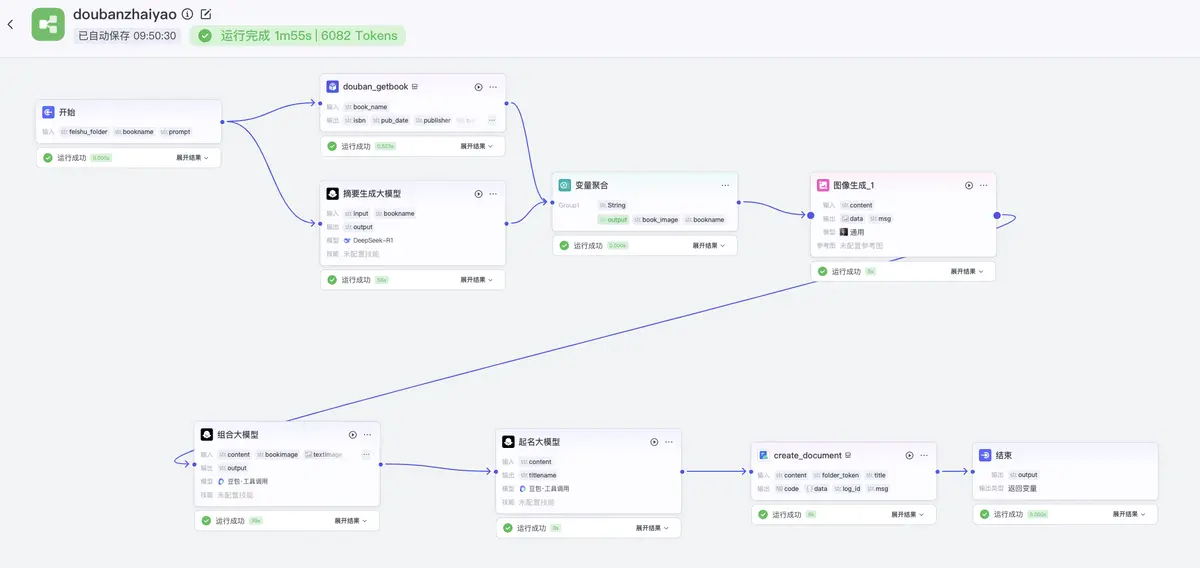The image size is (1200, 568).
Task: Open the more menu on 图像生成_1 node
Action: [x=984, y=186]
